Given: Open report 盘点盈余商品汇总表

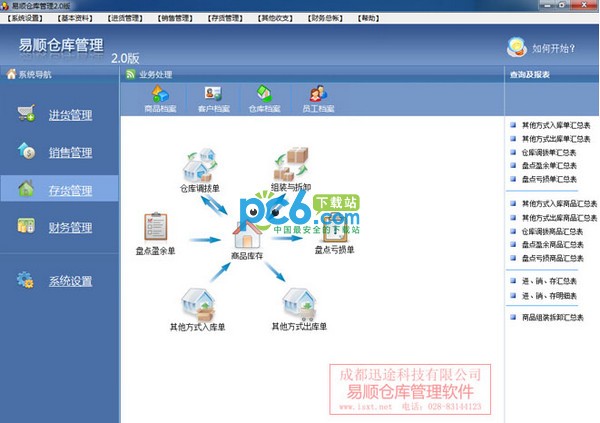Looking at the screenshot, I should coord(552,245).
